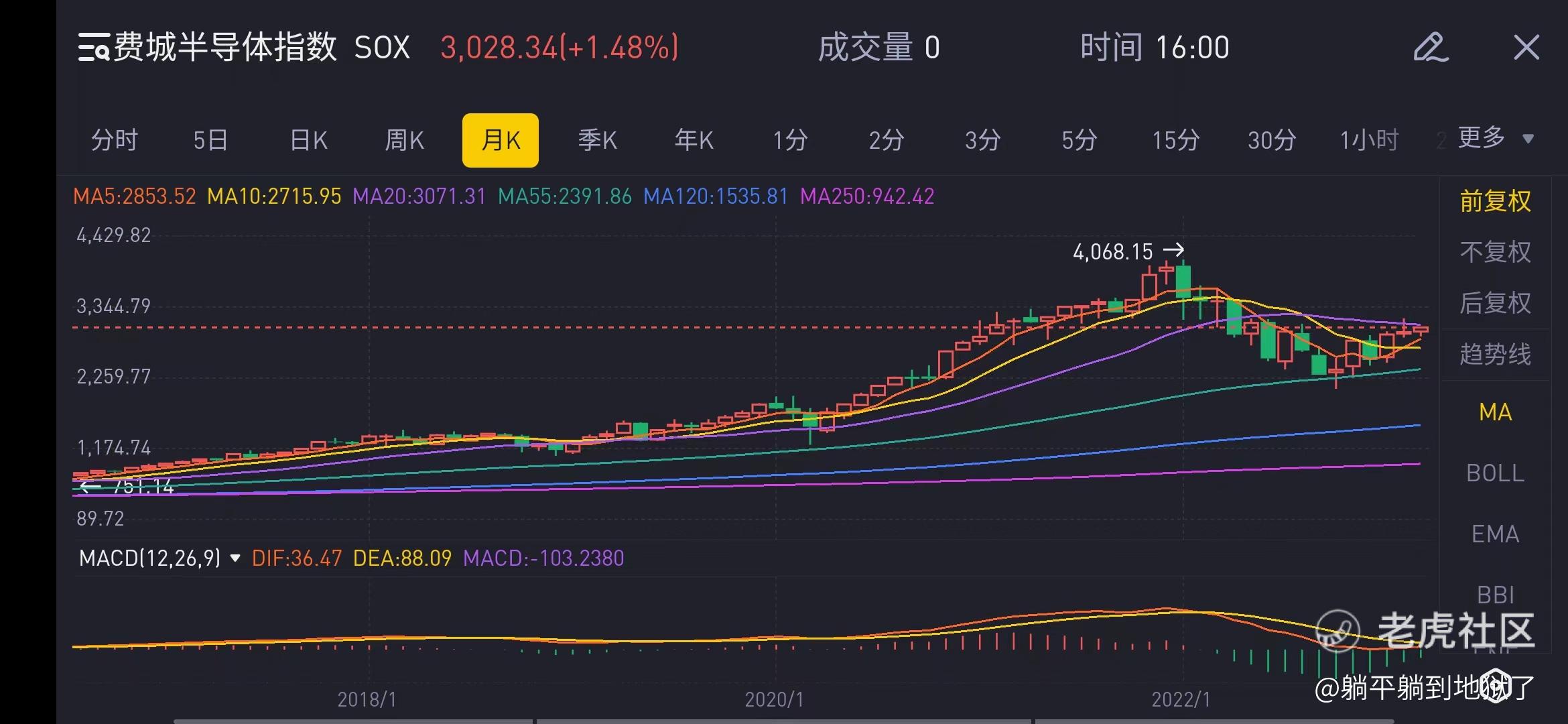Choose the 15分 minute interval
Image resolution: width=1568 pixels, height=724 pixels.
coord(1175,141)
